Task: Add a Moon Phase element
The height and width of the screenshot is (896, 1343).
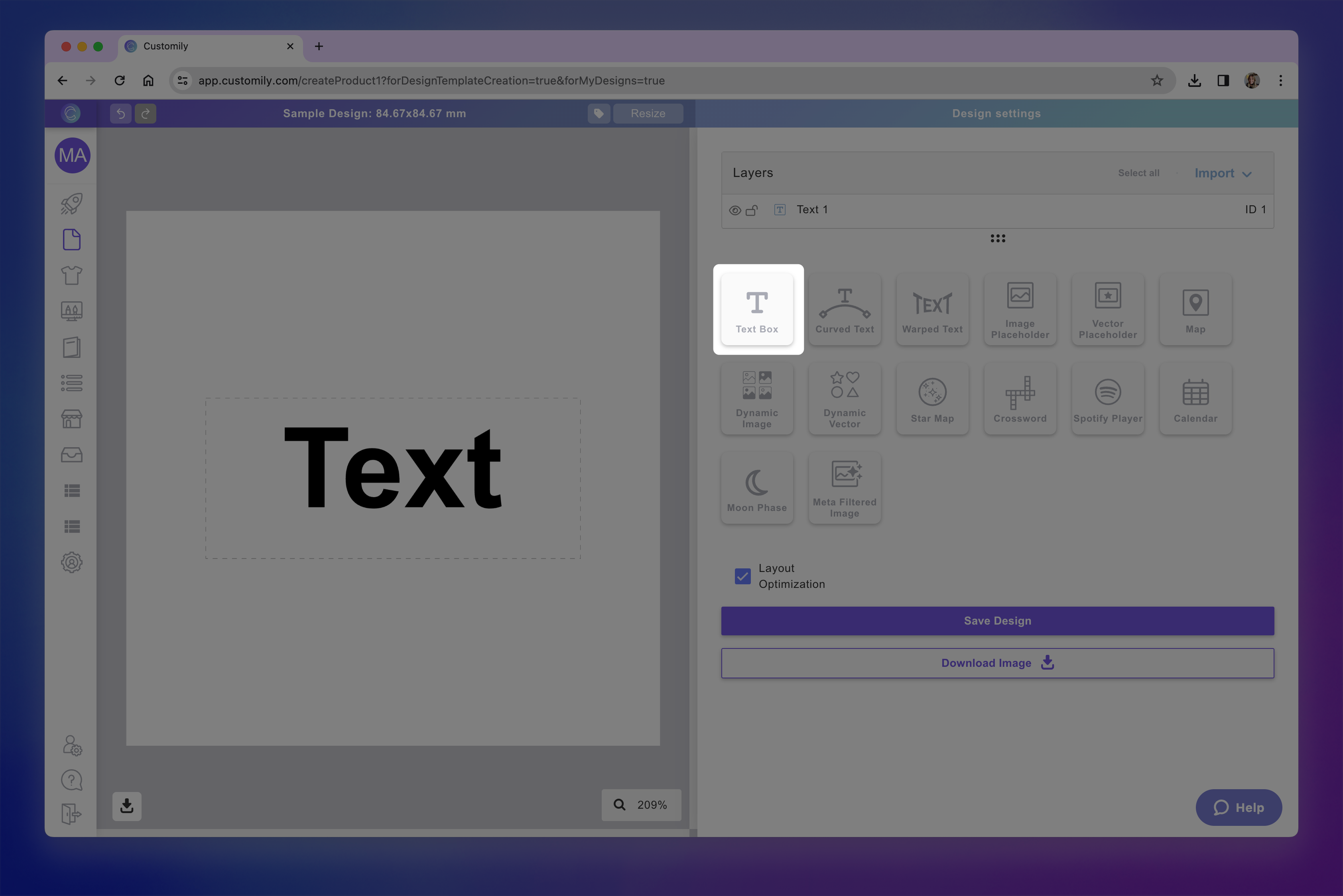Action: pos(758,487)
